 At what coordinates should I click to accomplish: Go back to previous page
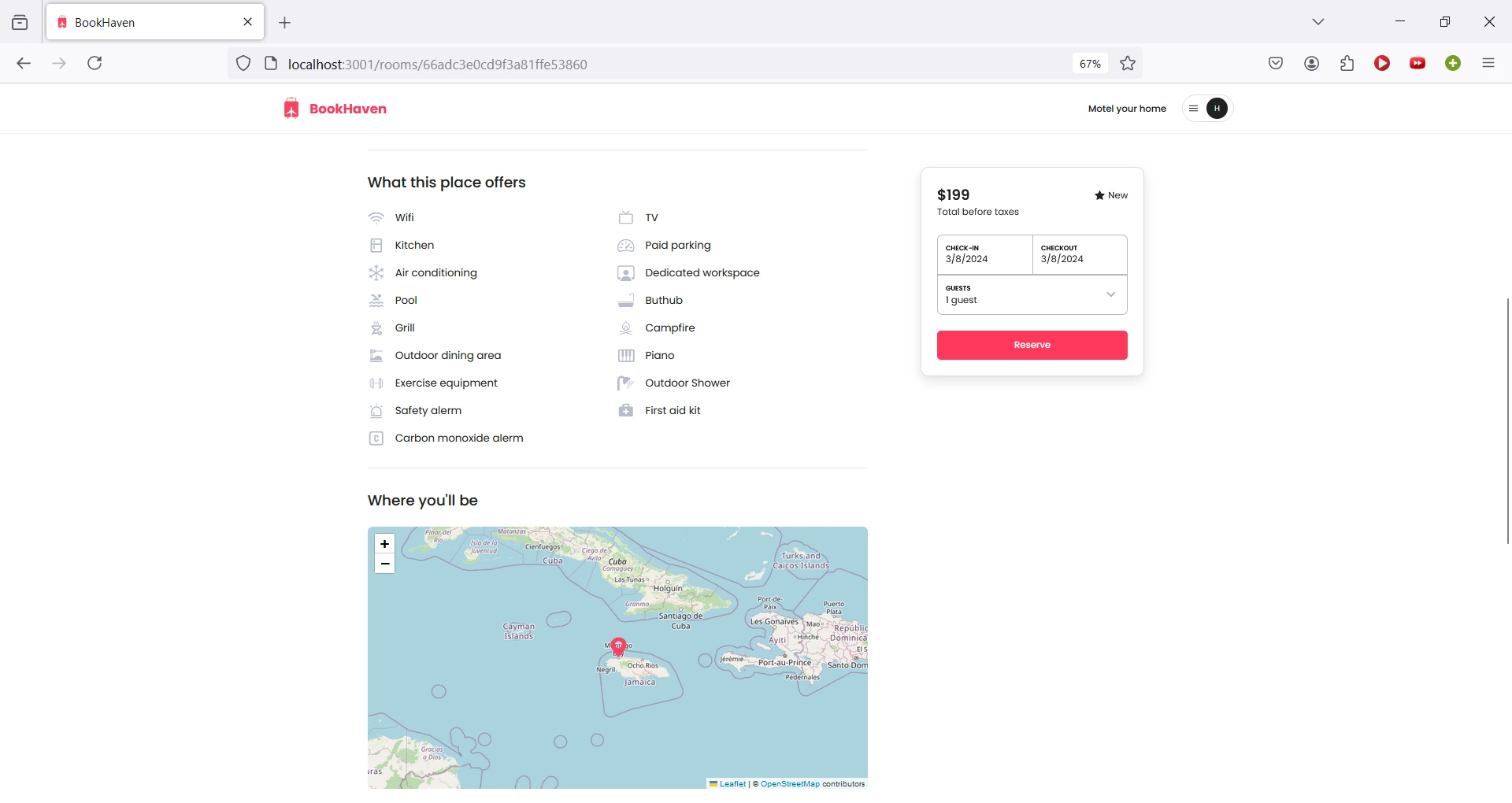pyautogui.click(x=24, y=64)
